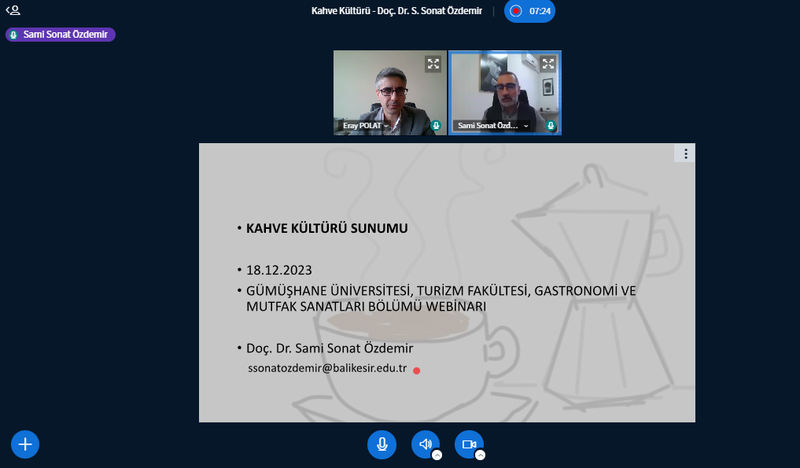This screenshot has width=800, height=468.
Task: Select Eray POLAT's video thumbnail
Action: [x=390, y=93]
